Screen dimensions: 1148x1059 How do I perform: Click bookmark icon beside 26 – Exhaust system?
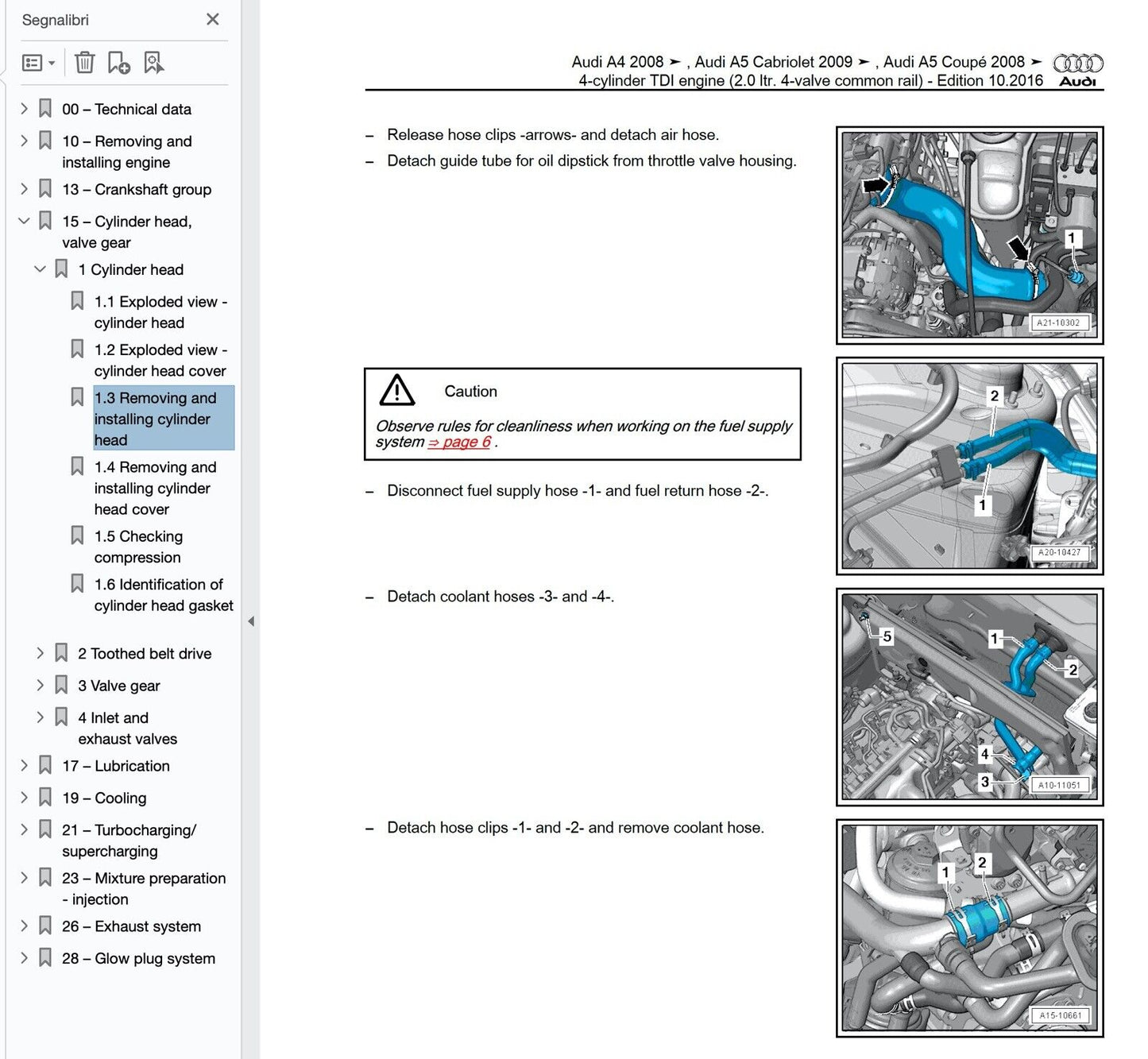45,926
